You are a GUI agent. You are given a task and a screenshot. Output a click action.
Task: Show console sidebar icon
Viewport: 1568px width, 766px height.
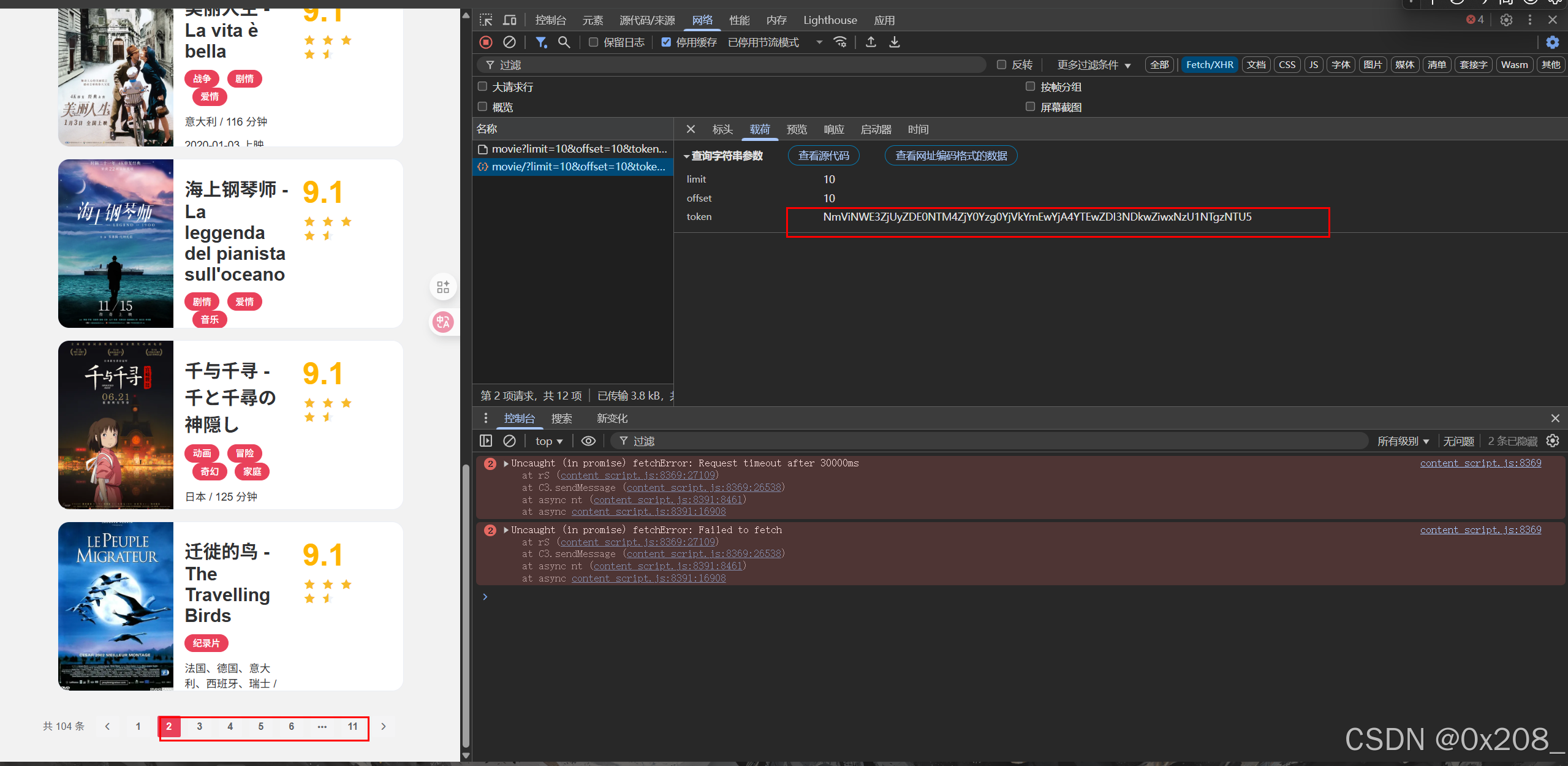click(x=486, y=441)
